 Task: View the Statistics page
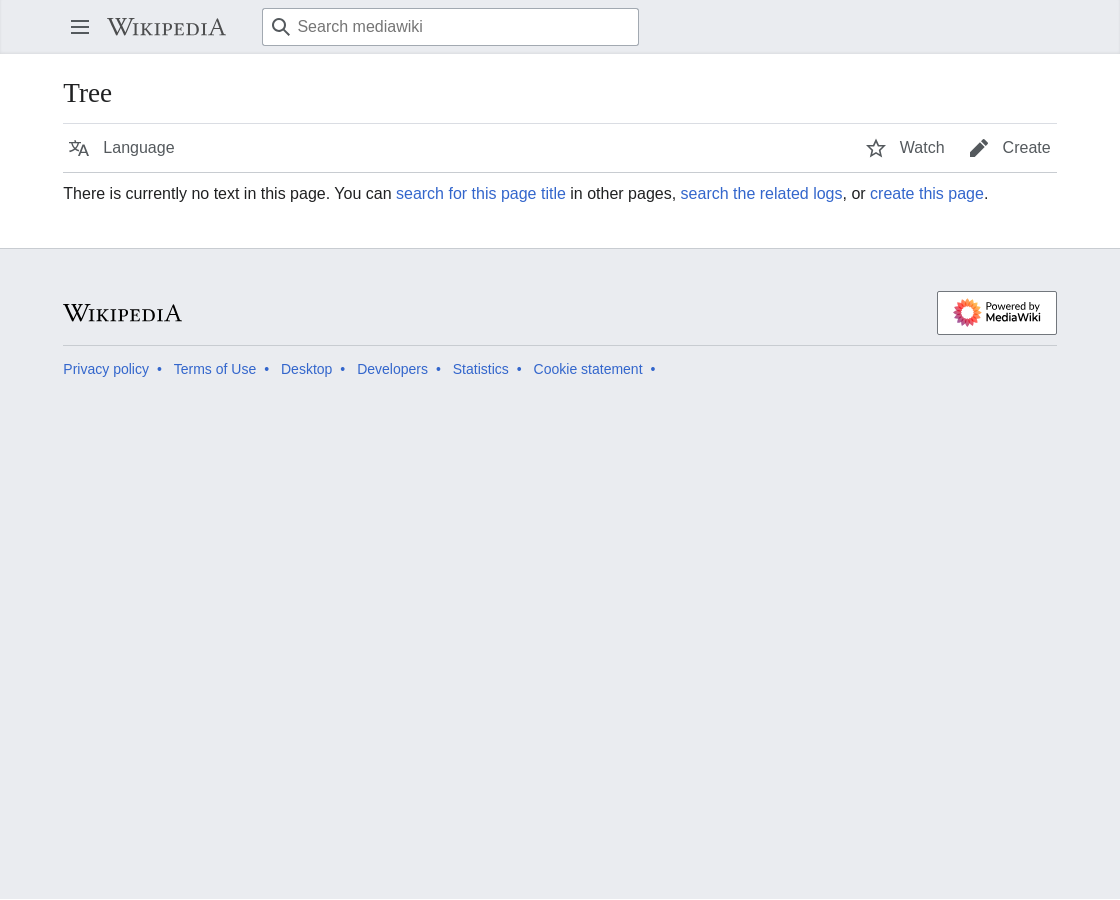[x=481, y=369]
